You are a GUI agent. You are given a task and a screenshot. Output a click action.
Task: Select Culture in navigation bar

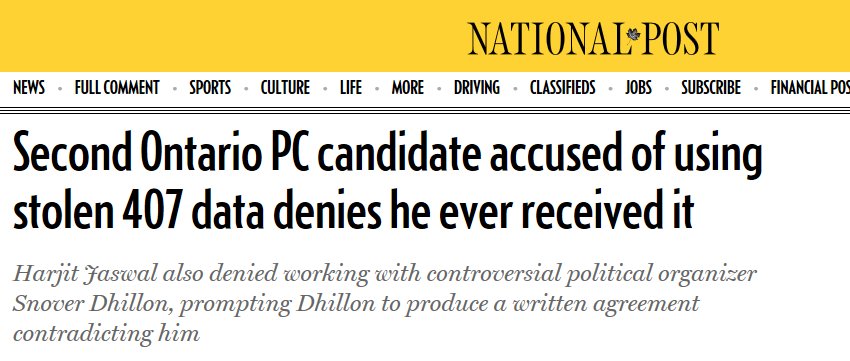285,88
